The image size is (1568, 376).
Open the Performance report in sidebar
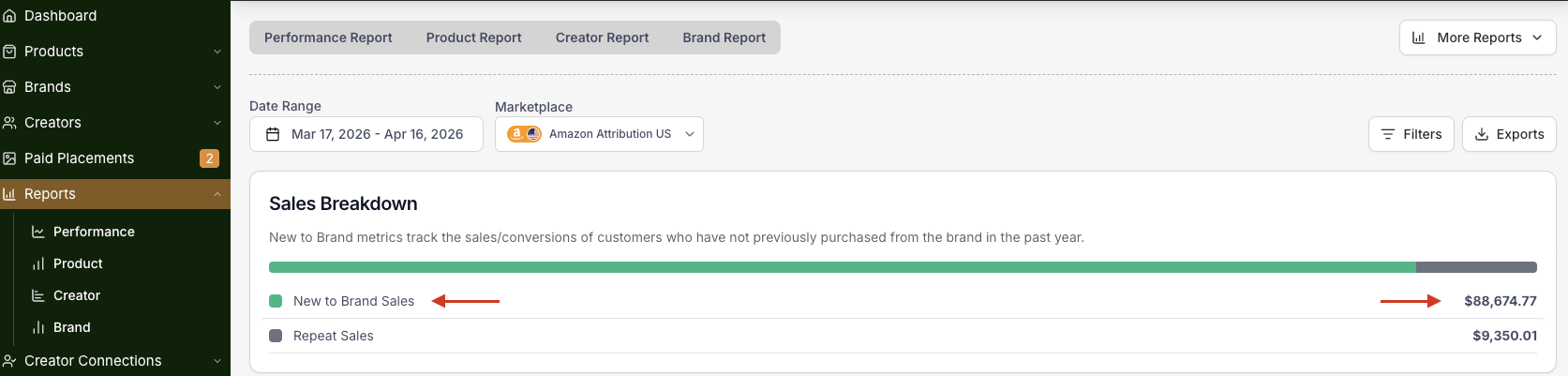(x=94, y=232)
